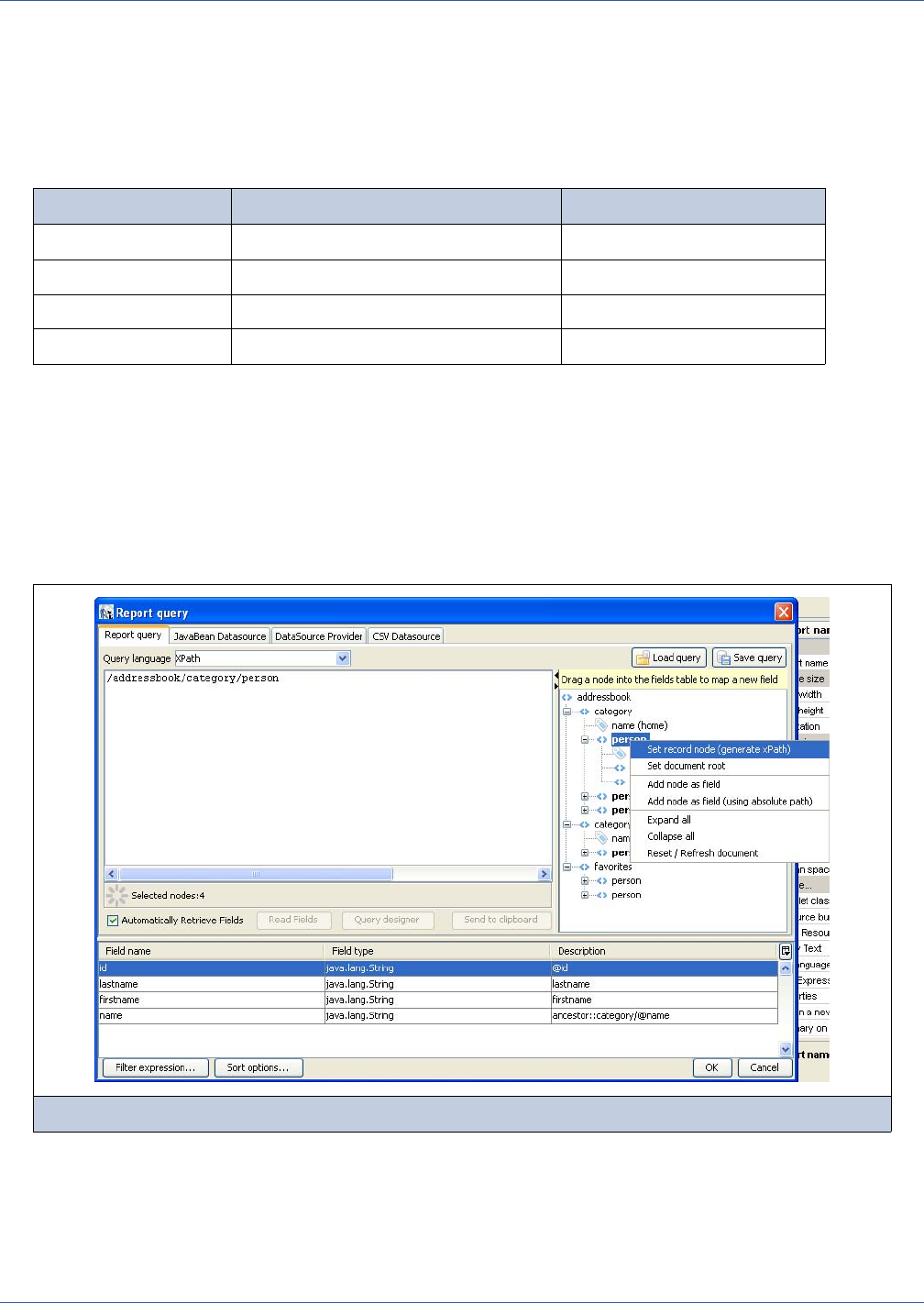
Task: Click the fields table scroll down arrow
Action: pyautogui.click(x=786, y=1049)
